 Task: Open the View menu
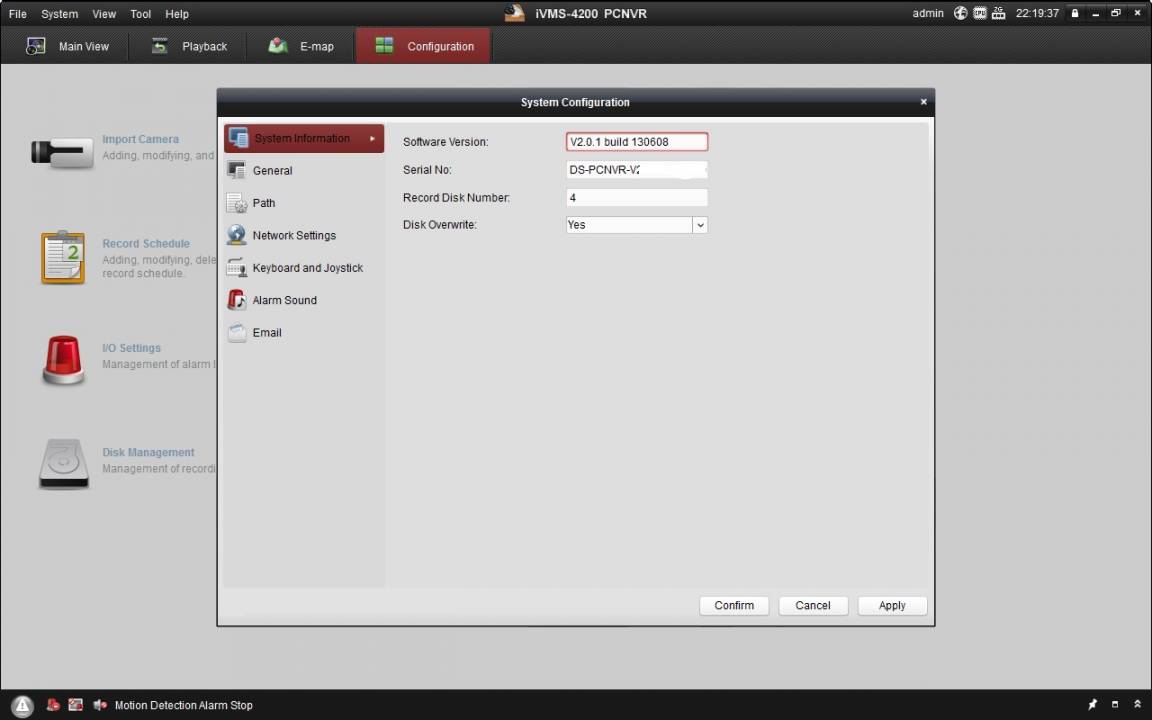click(104, 14)
